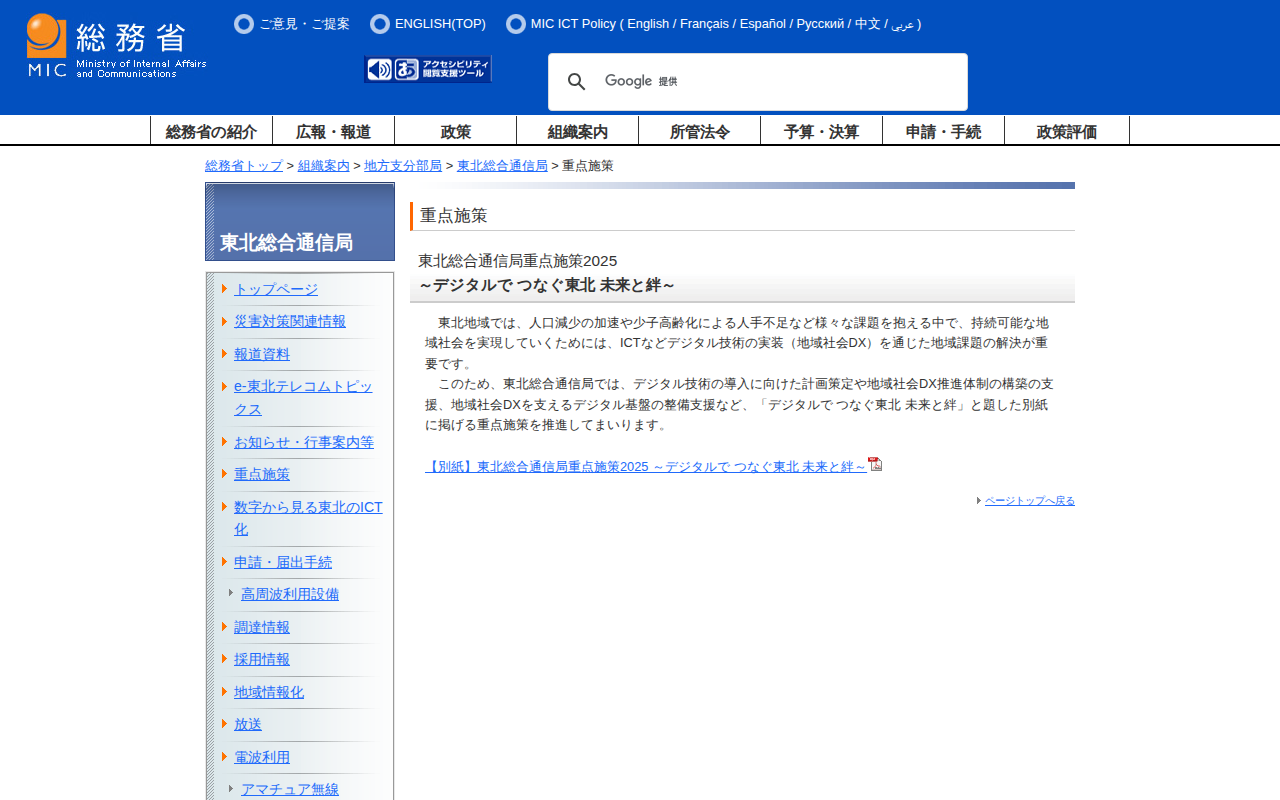Click the circle bullet beside MIC ICT Policy
This screenshot has height=800, width=1280.
pos(516,24)
